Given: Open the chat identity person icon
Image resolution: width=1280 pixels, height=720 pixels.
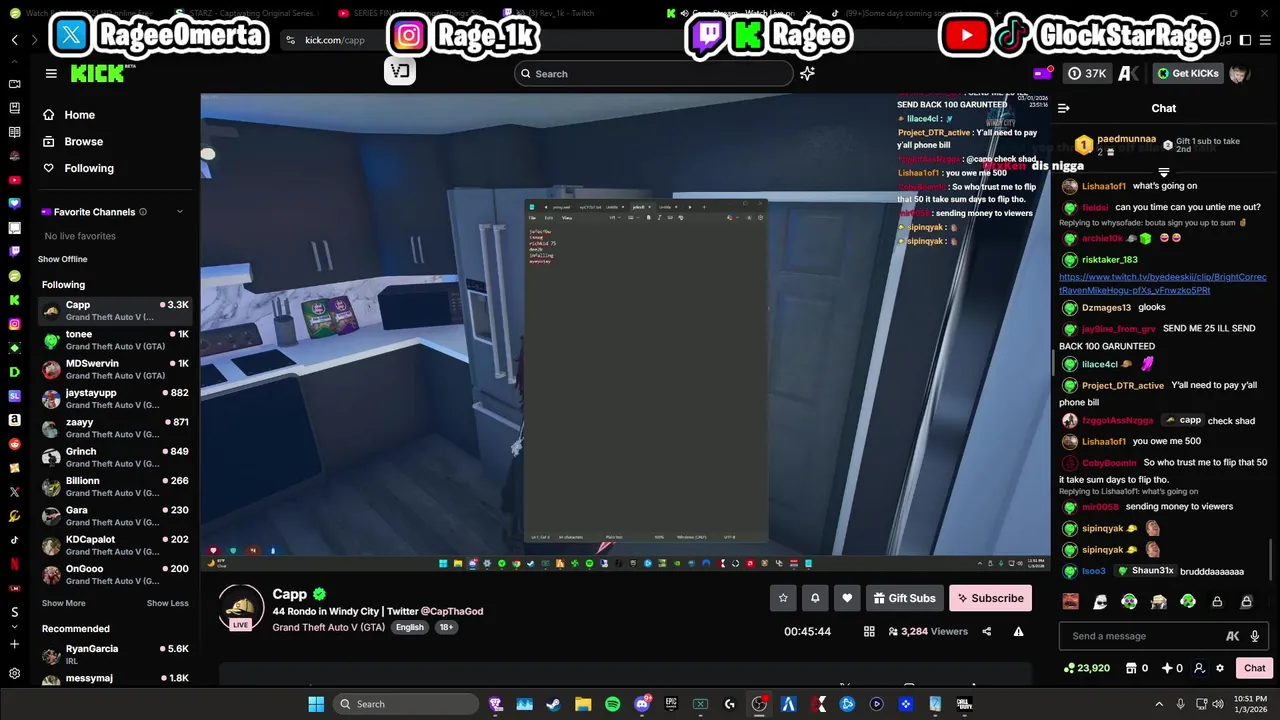Looking at the screenshot, I should click(1200, 668).
